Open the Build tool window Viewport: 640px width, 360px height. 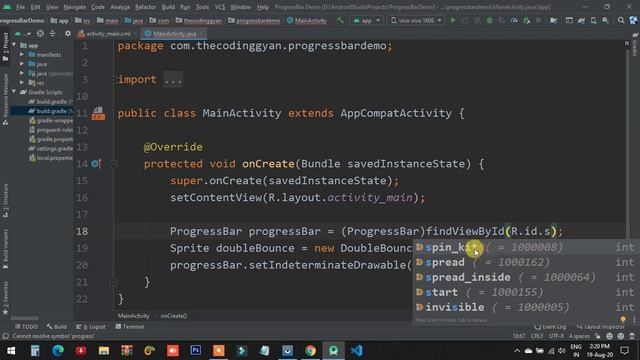tap(57, 327)
